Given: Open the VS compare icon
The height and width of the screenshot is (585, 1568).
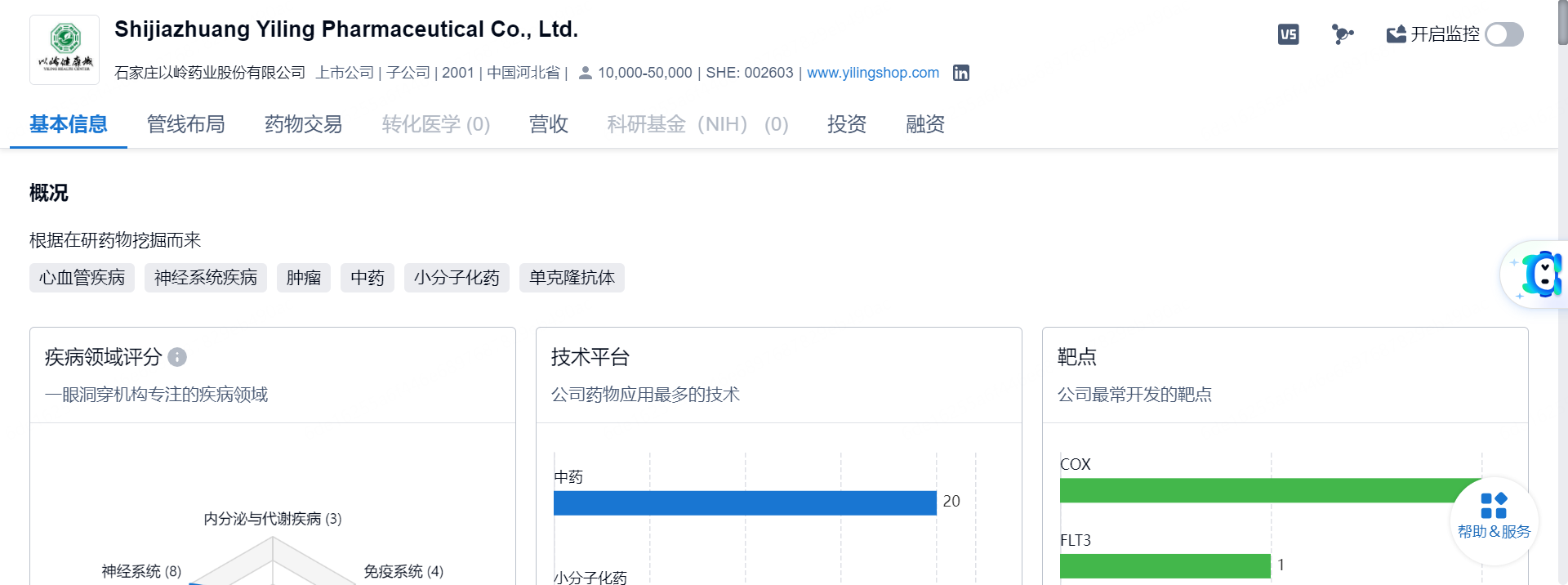Looking at the screenshot, I should pos(1288,34).
